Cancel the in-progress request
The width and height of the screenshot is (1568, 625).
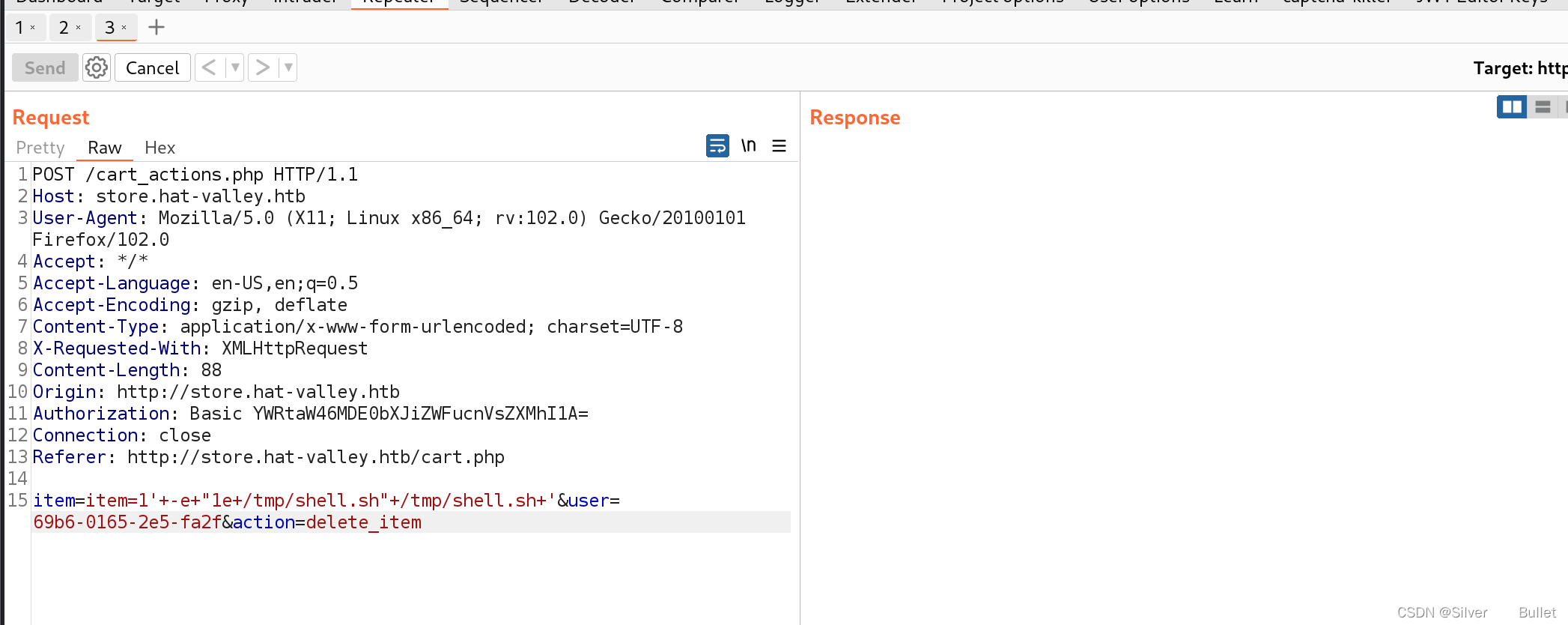pyautogui.click(x=153, y=68)
